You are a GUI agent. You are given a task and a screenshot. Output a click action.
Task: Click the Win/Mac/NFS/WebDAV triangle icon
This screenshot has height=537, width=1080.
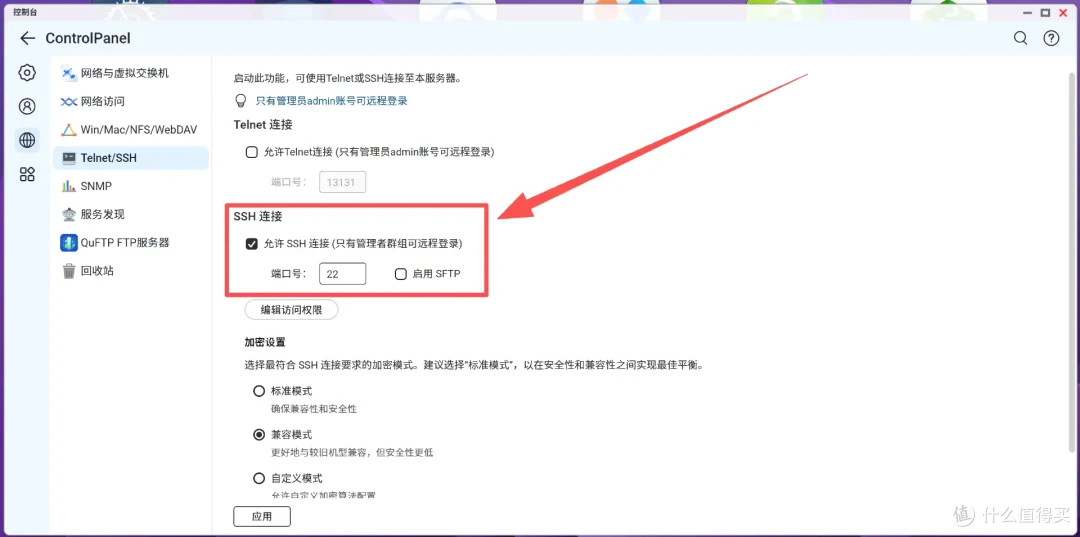[69, 129]
